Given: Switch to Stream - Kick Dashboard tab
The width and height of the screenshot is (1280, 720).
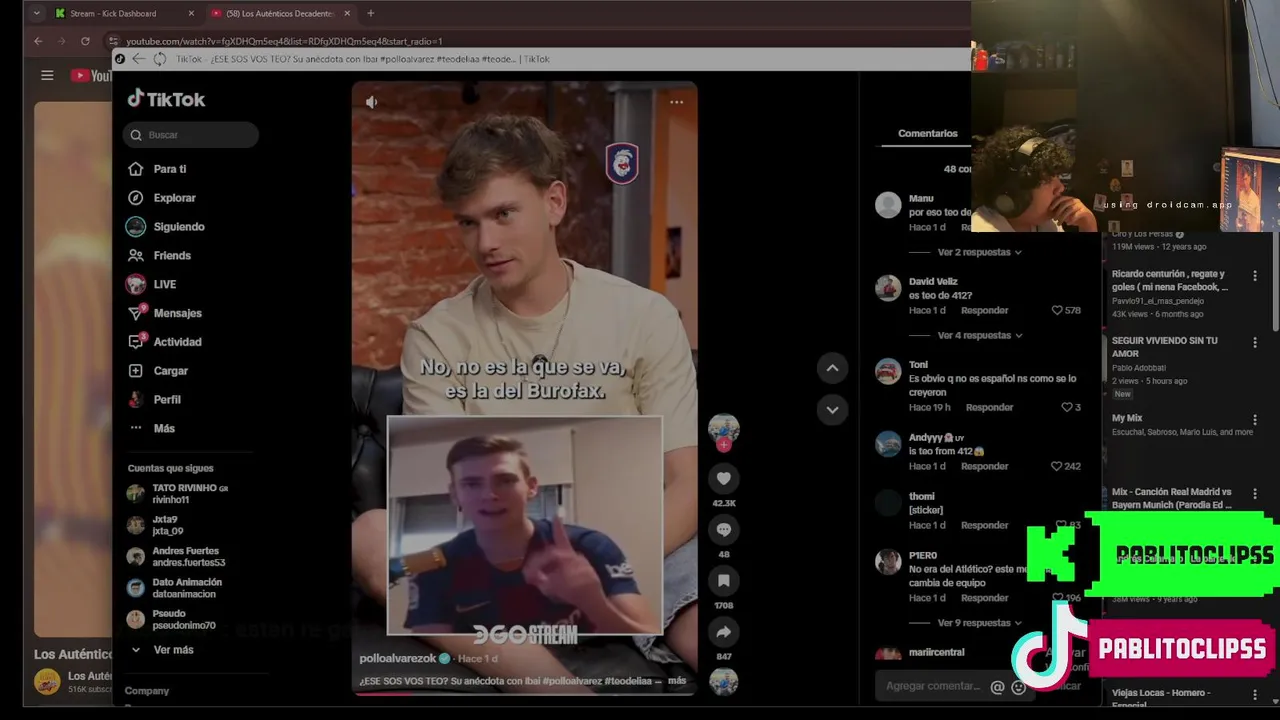Looking at the screenshot, I should pyautogui.click(x=125, y=13).
